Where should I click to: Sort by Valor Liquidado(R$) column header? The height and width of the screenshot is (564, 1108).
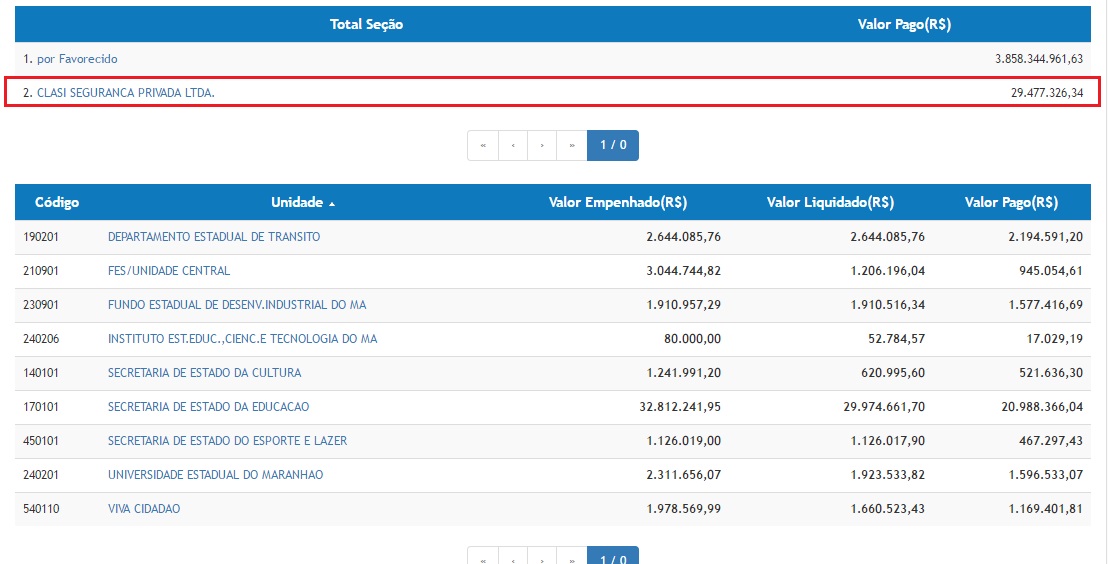pos(830,202)
